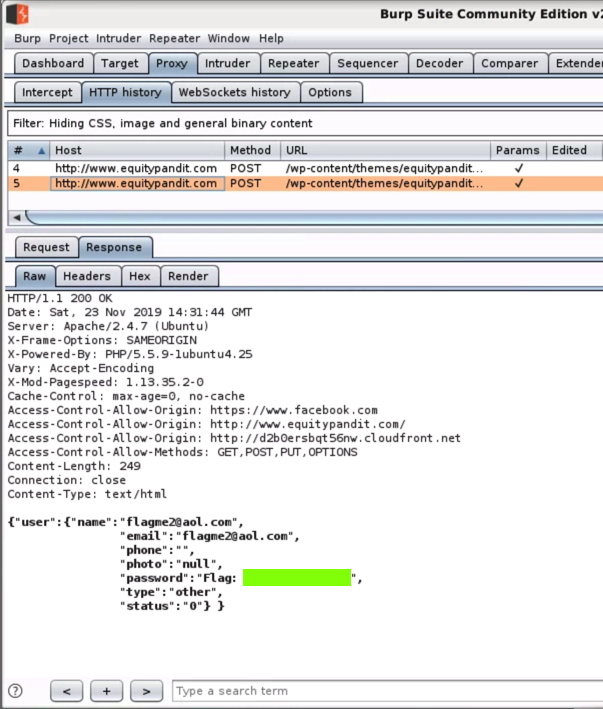The width and height of the screenshot is (603, 709).
Task: Select the Proxy tab
Action: click(172, 63)
